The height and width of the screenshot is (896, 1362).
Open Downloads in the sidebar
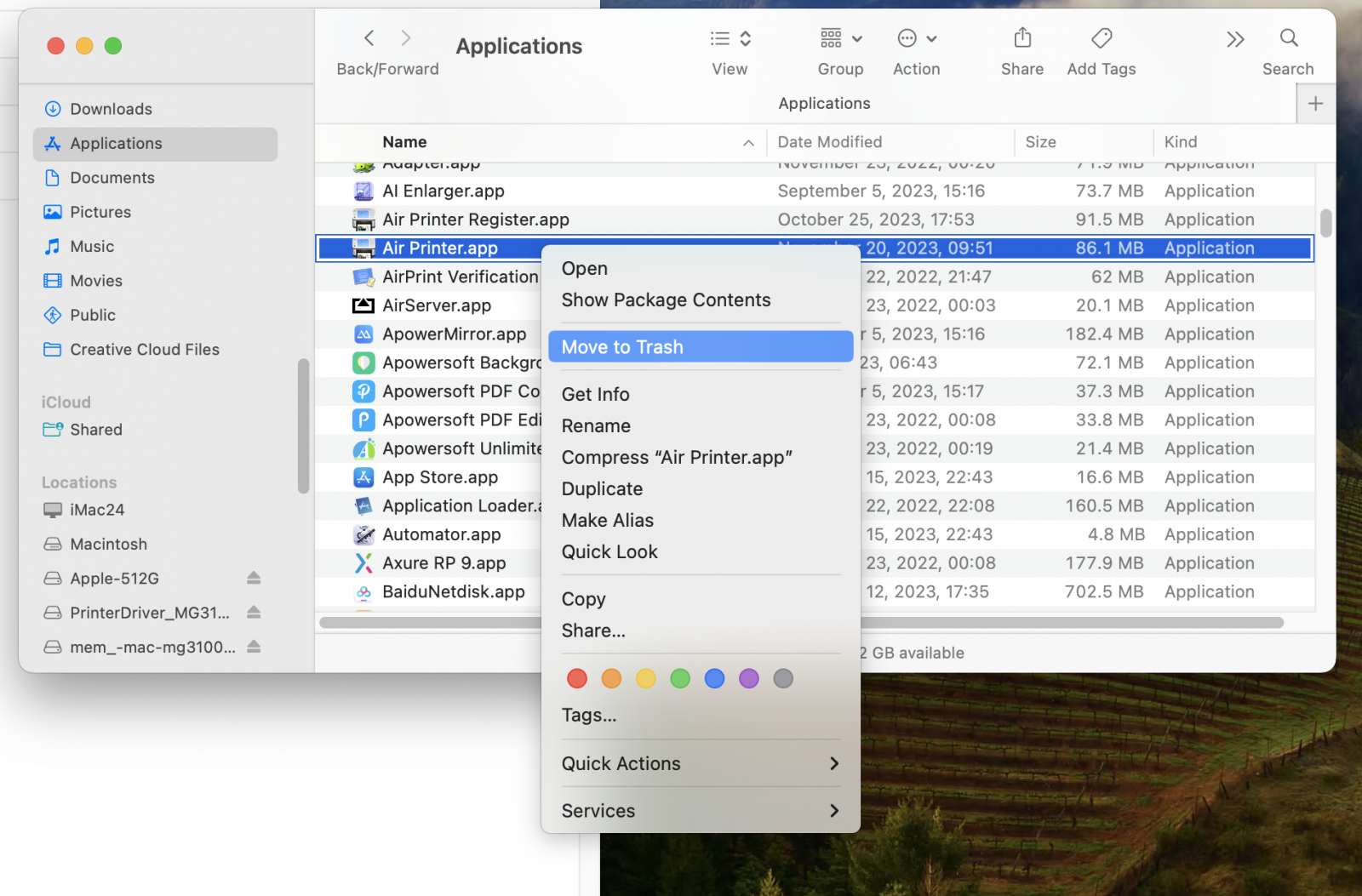156,109
